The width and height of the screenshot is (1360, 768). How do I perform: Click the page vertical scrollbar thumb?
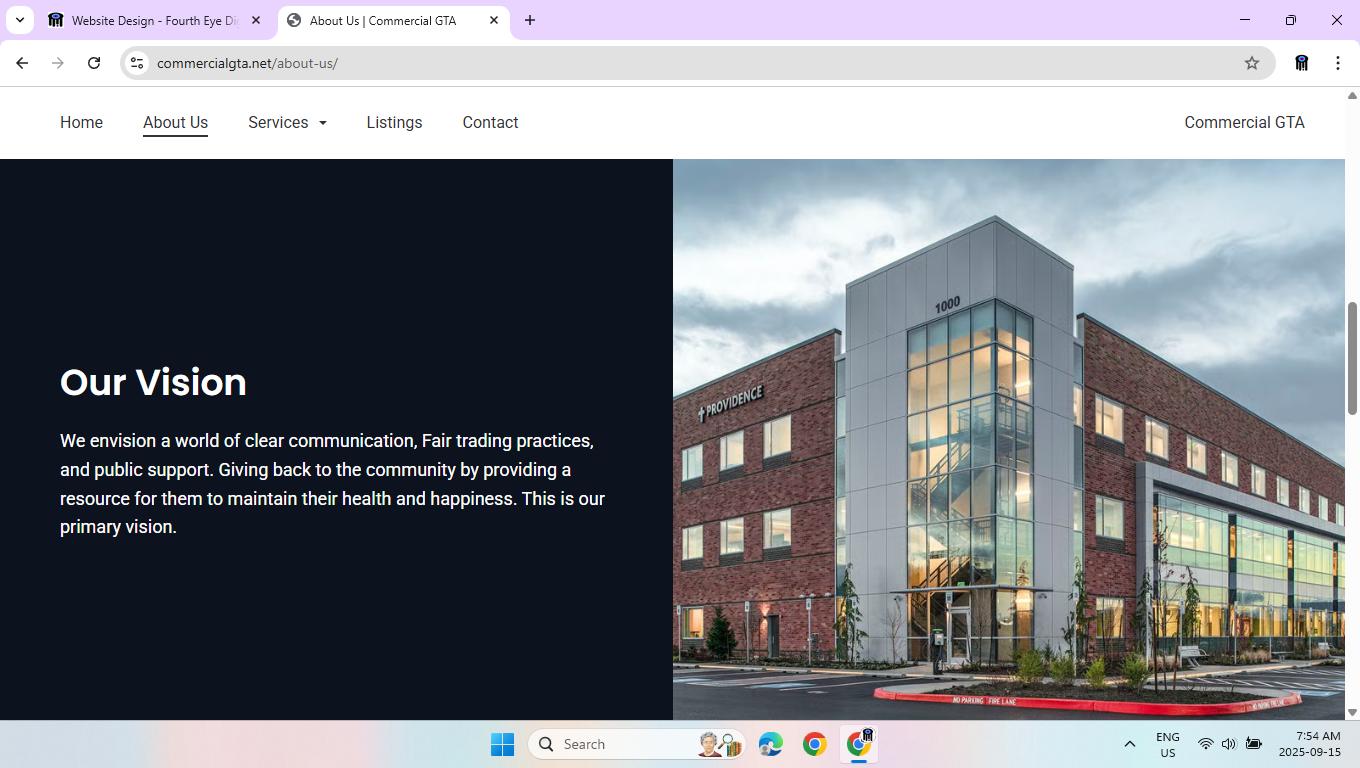tap(1352, 358)
